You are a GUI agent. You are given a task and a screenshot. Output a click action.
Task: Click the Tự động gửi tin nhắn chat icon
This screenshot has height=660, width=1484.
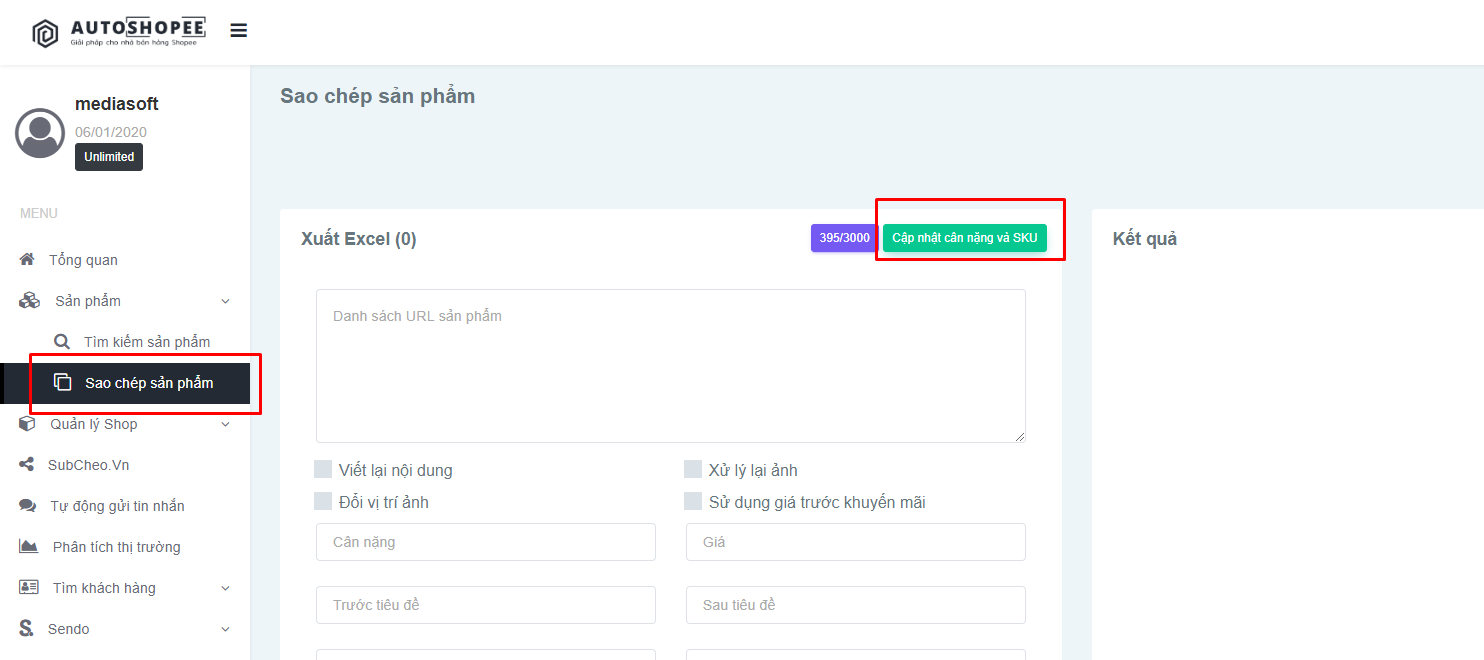[x=28, y=506]
